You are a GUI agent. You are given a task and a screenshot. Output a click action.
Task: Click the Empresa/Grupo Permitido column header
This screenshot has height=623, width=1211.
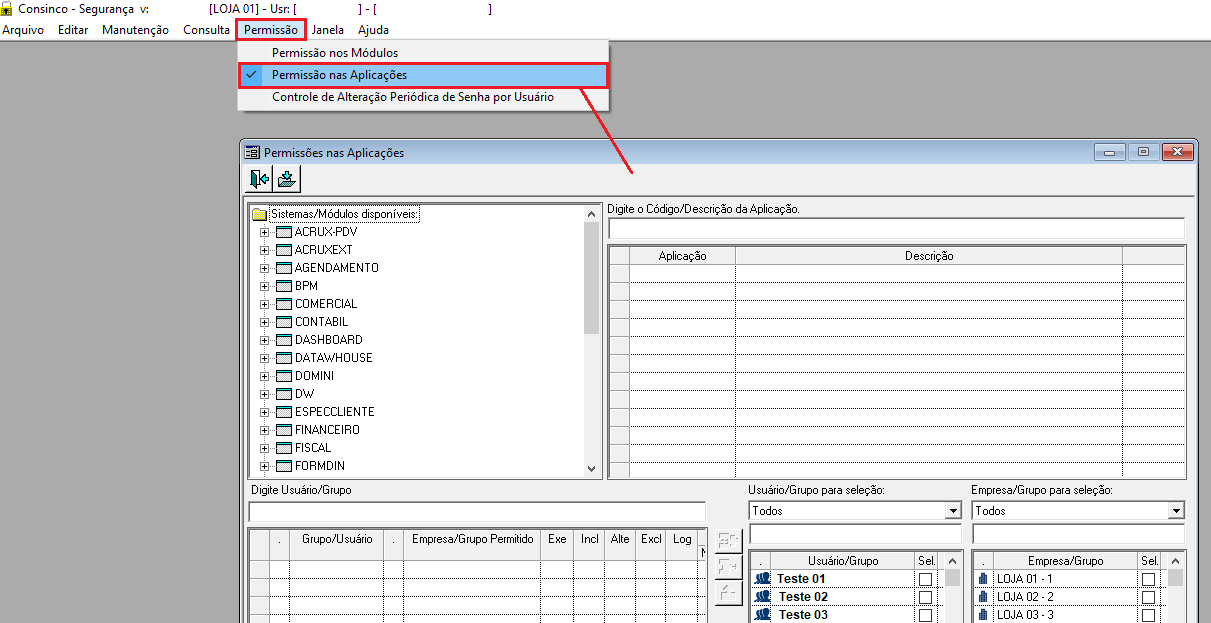(472, 539)
